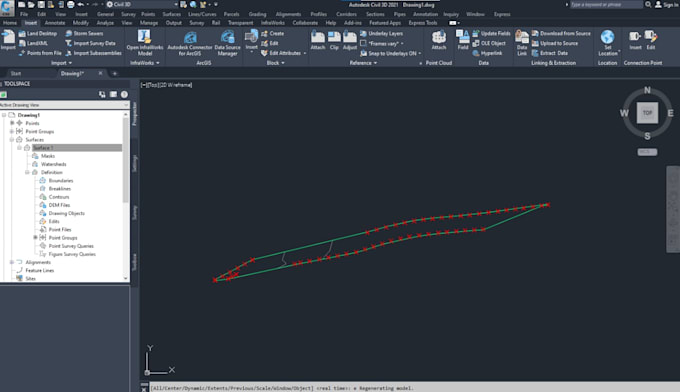The height and width of the screenshot is (392, 680).
Task: Open InfraWorks Model
Action: coord(145,42)
